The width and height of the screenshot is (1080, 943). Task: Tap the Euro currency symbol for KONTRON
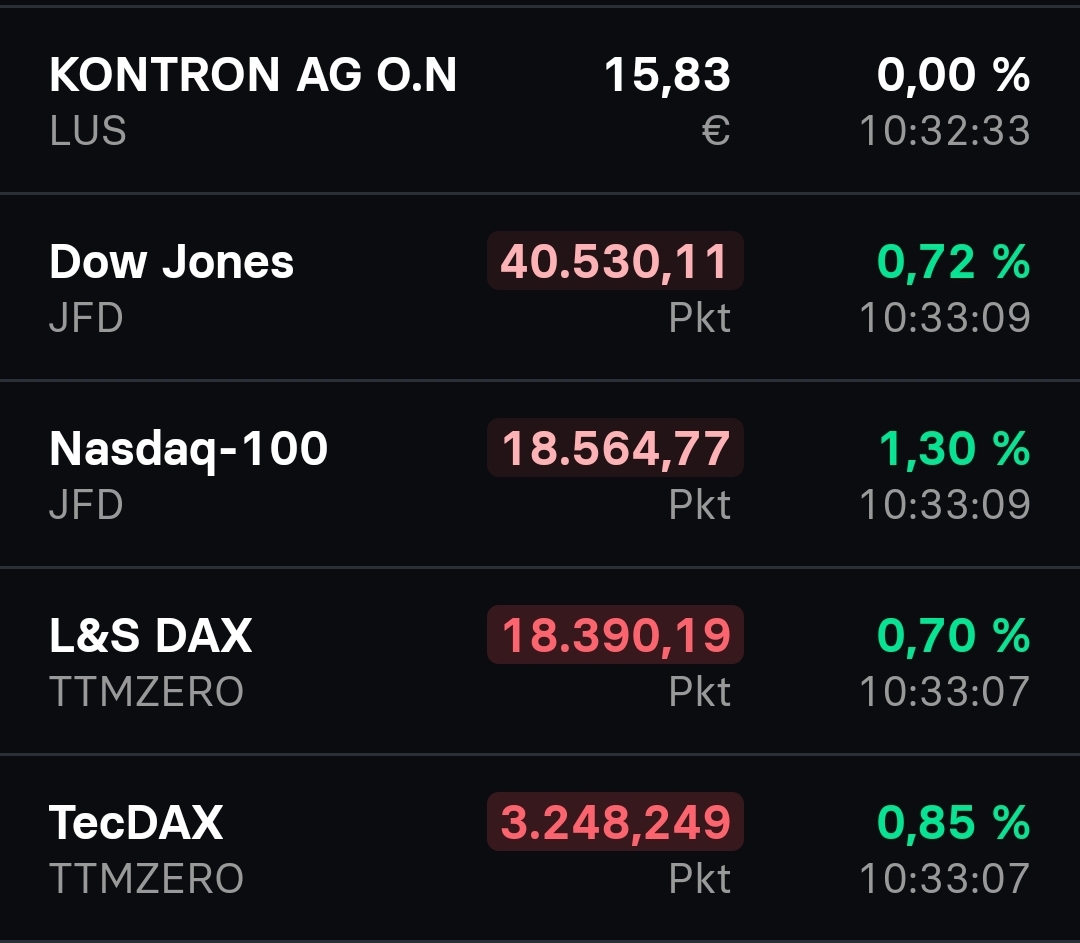tap(716, 131)
